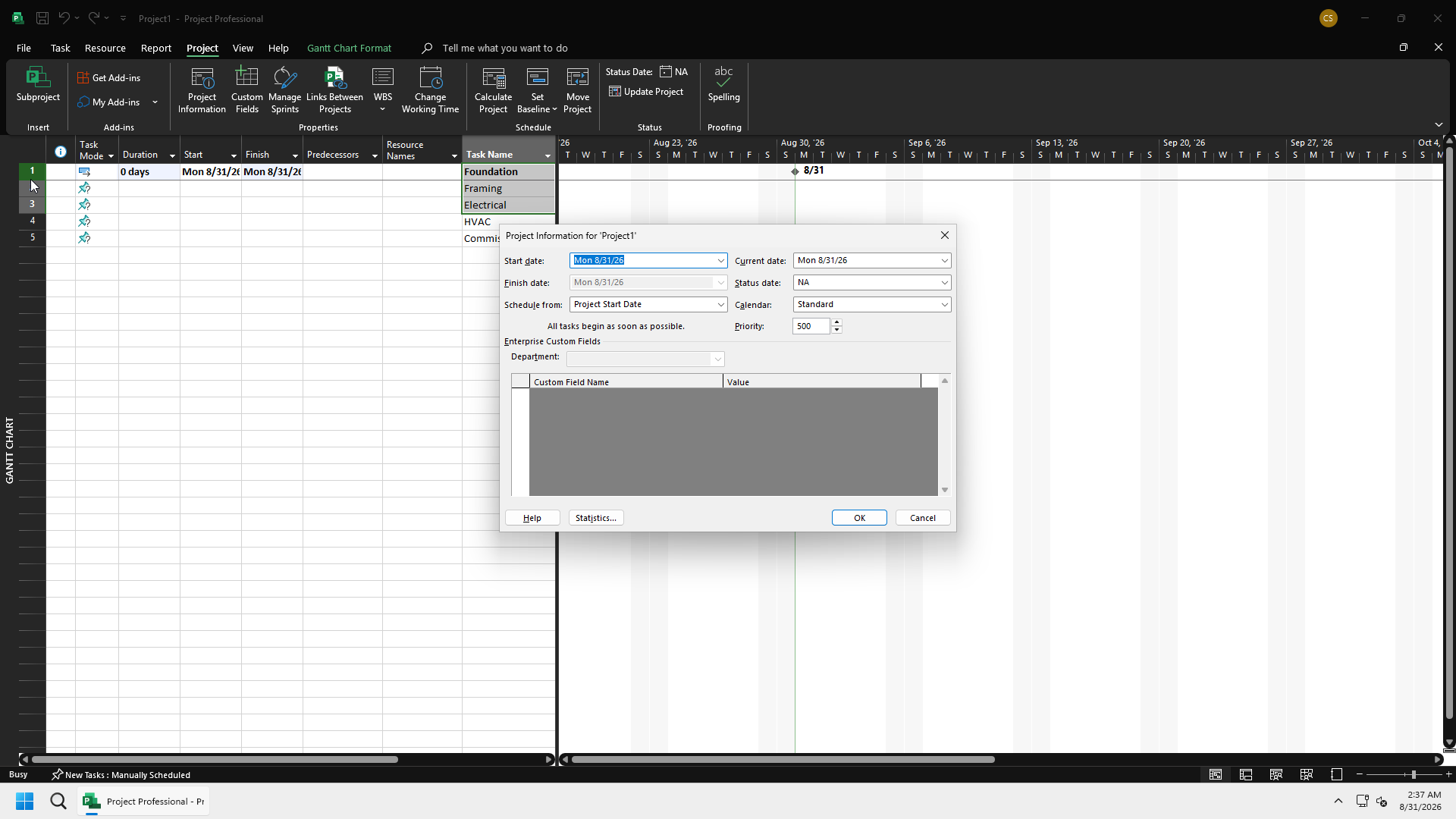Screen dimensions: 1456x819
Task: Click the Undo icon in title bar
Action: [64, 18]
